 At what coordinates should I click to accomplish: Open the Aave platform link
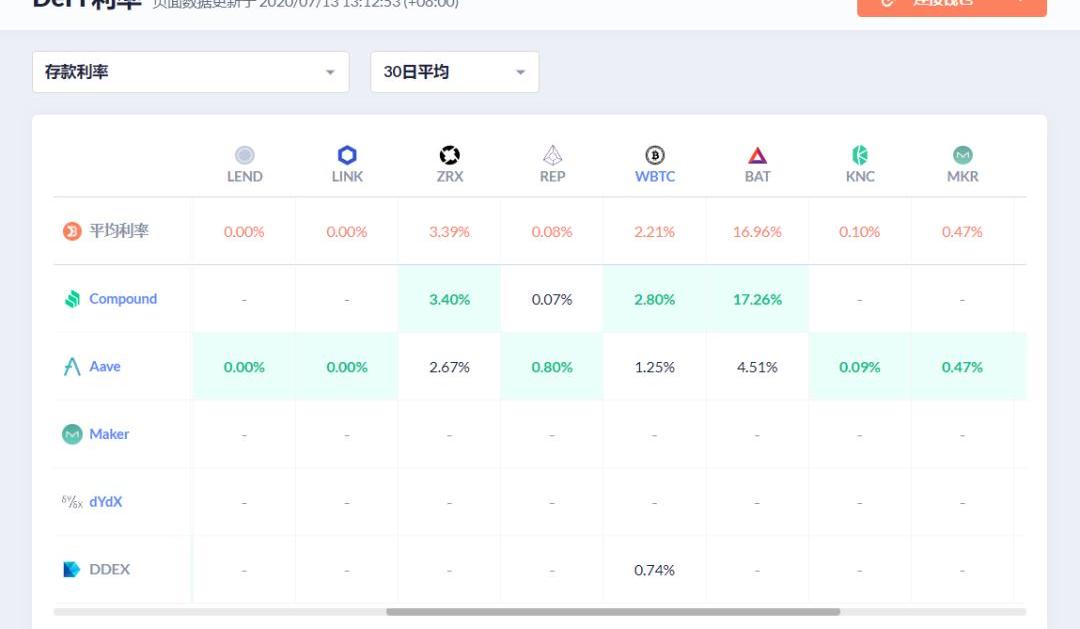click(x=104, y=367)
